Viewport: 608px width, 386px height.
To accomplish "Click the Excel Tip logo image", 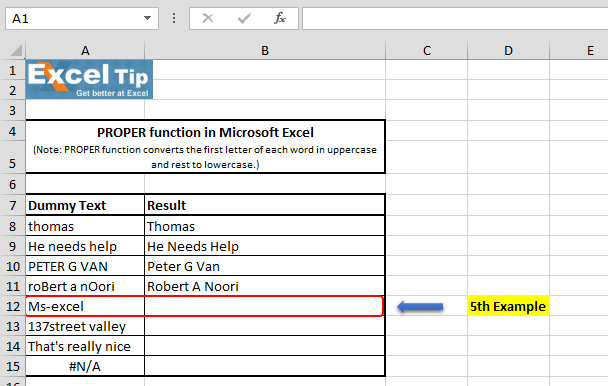I will click(x=90, y=80).
